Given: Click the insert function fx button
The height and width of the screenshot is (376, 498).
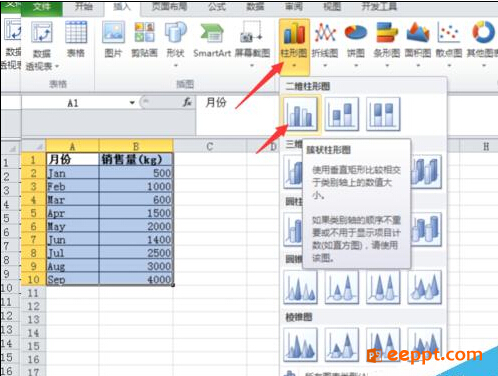Looking at the screenshot, I should click(x=187, y=102).
